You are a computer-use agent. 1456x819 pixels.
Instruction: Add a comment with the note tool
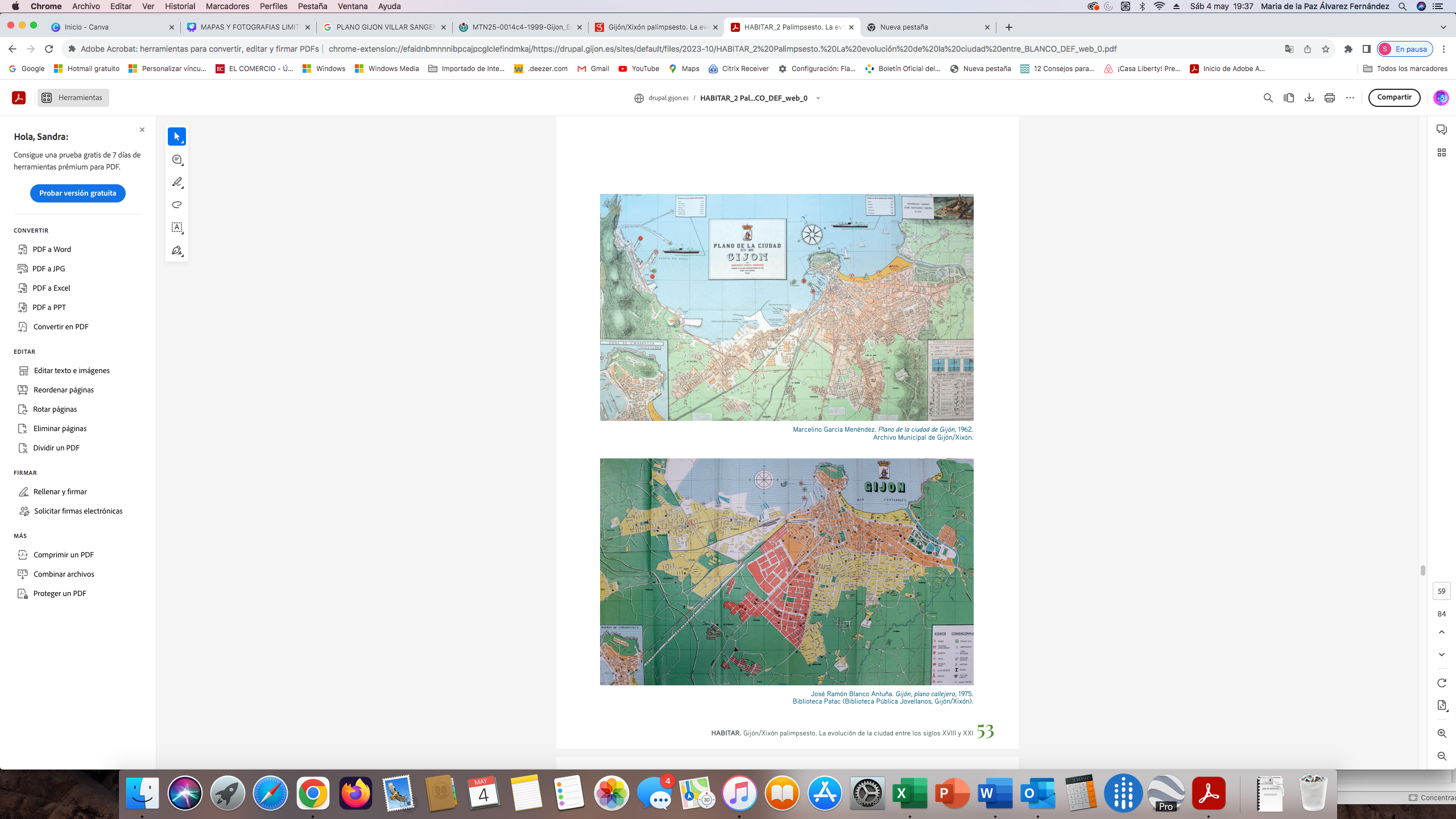pos(177,160)
